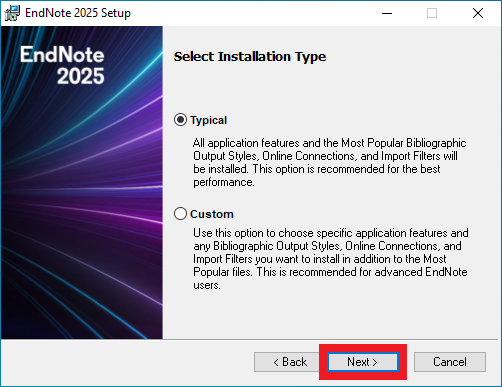Click the Custom option description paragraph

click(x=331, y=259)
